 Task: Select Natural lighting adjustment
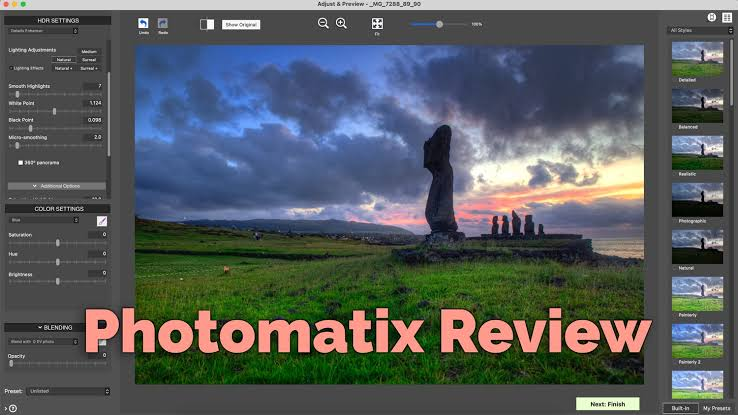point(64,60)
